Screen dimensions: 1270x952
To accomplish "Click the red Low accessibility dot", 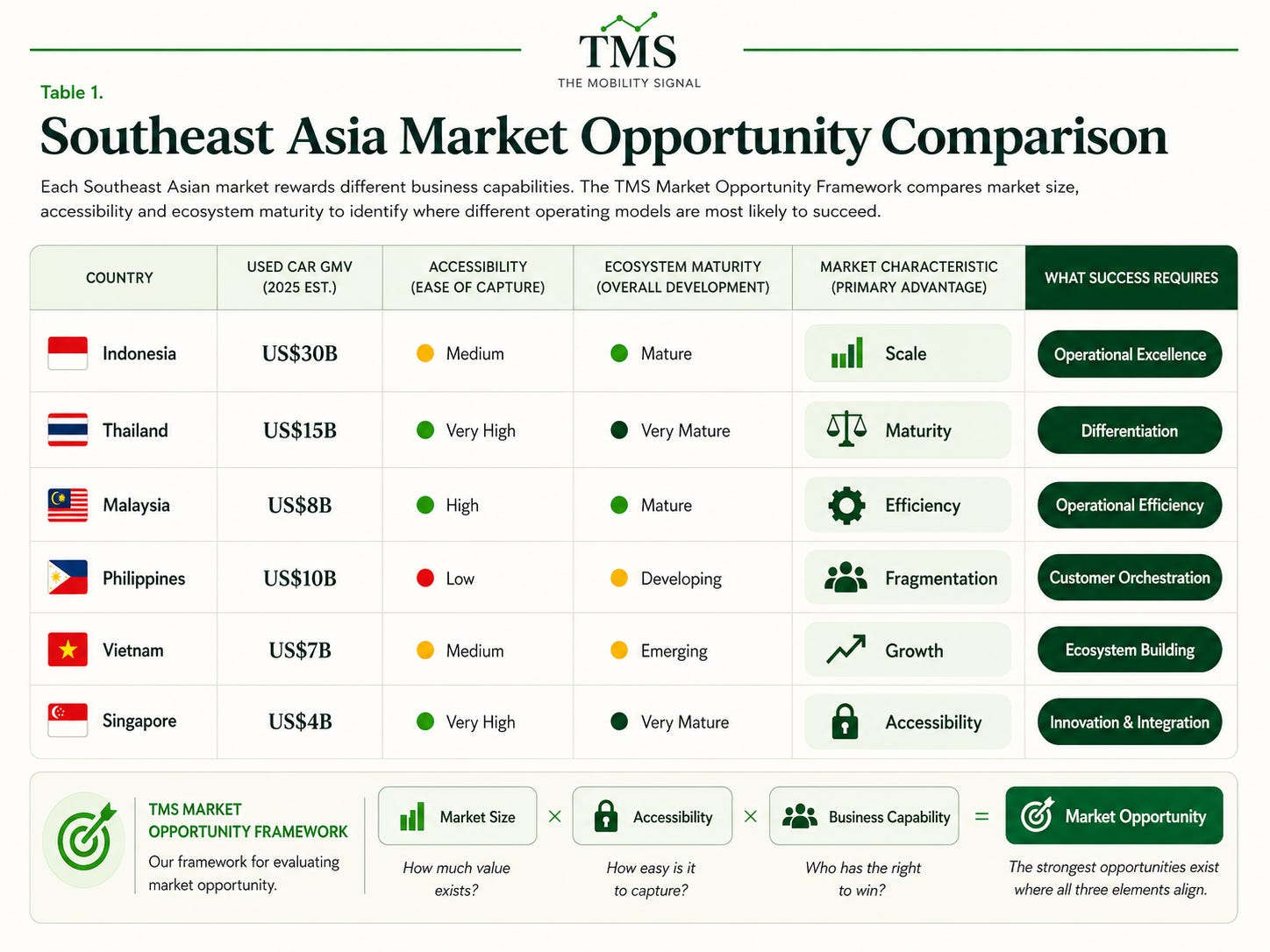I will tap(425, 578).
